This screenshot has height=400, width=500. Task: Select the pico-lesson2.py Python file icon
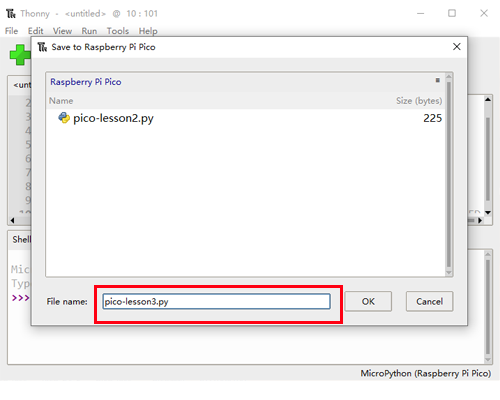tap(64, 118)
